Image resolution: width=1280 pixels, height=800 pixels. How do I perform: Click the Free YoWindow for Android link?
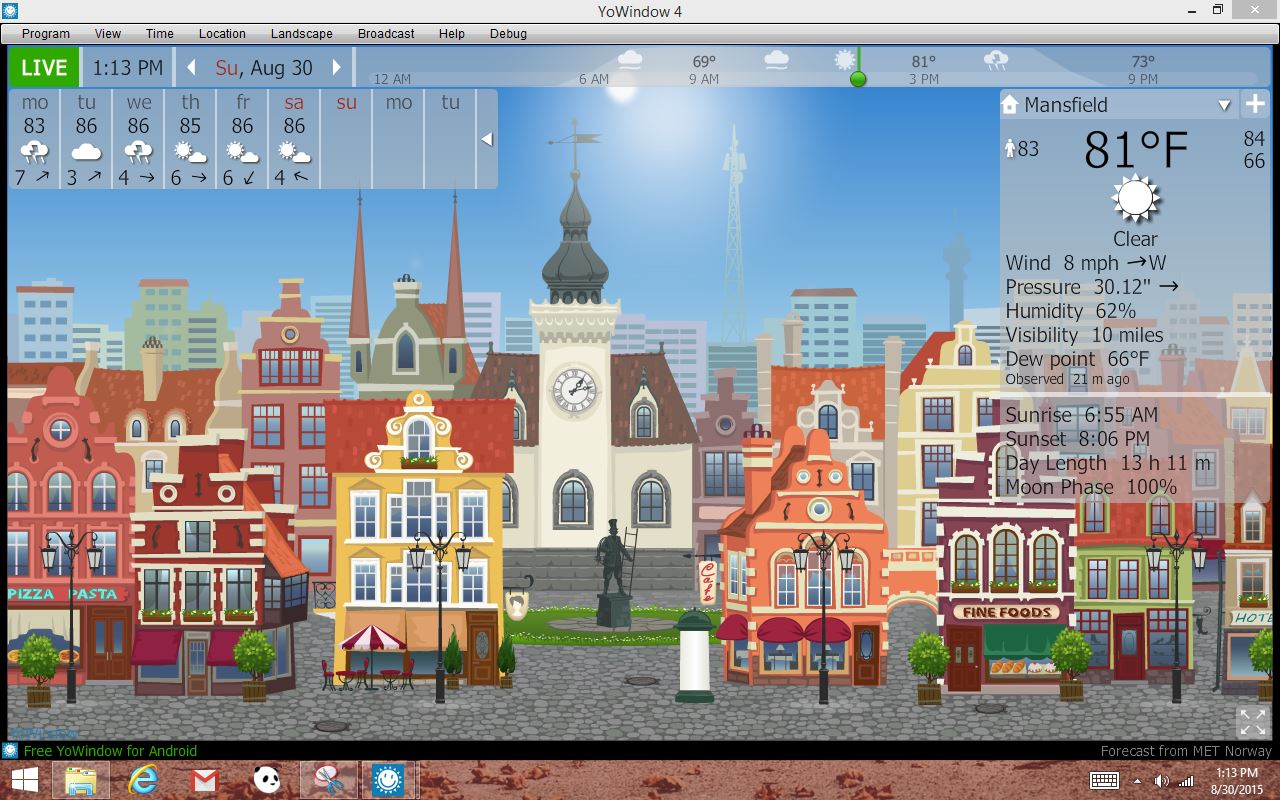coord(110,751)
